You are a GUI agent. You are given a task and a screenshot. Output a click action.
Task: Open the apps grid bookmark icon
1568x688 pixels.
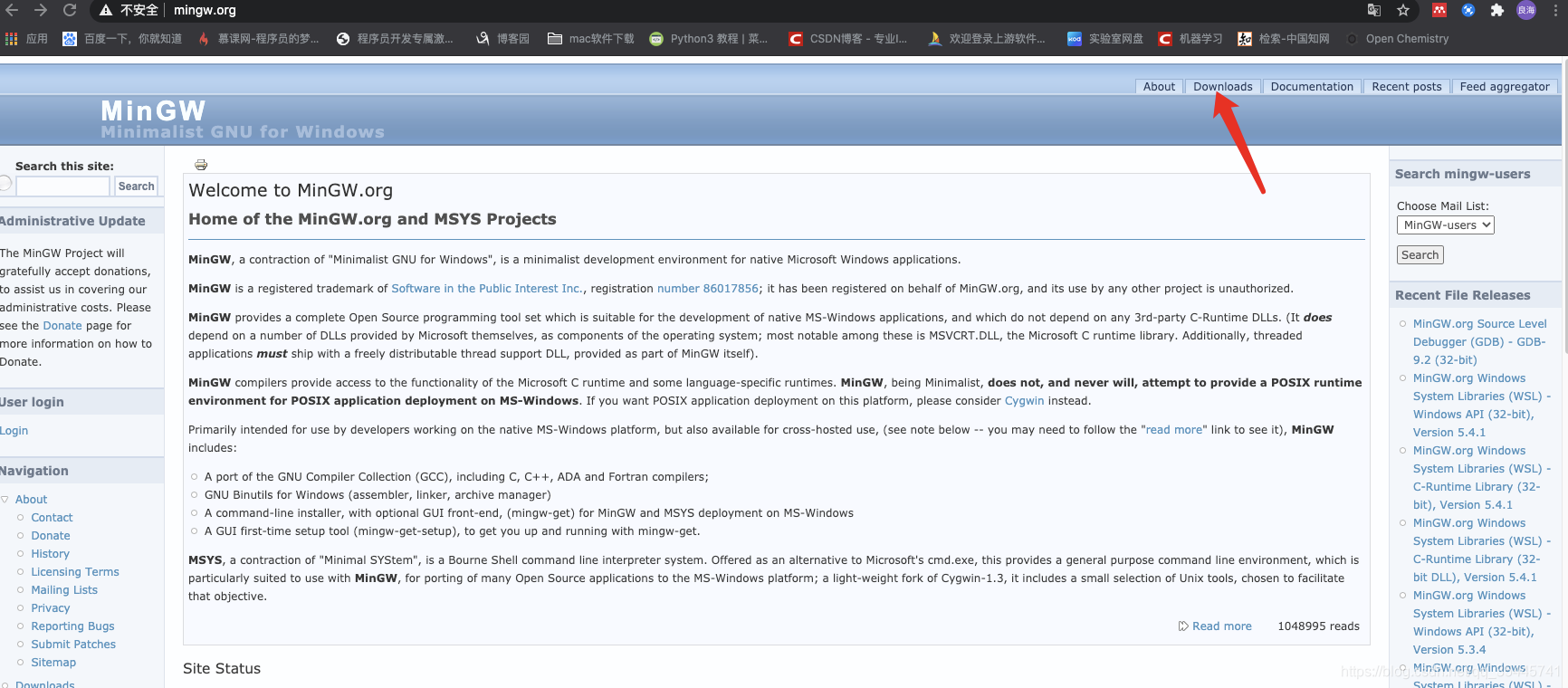point(12,39)
